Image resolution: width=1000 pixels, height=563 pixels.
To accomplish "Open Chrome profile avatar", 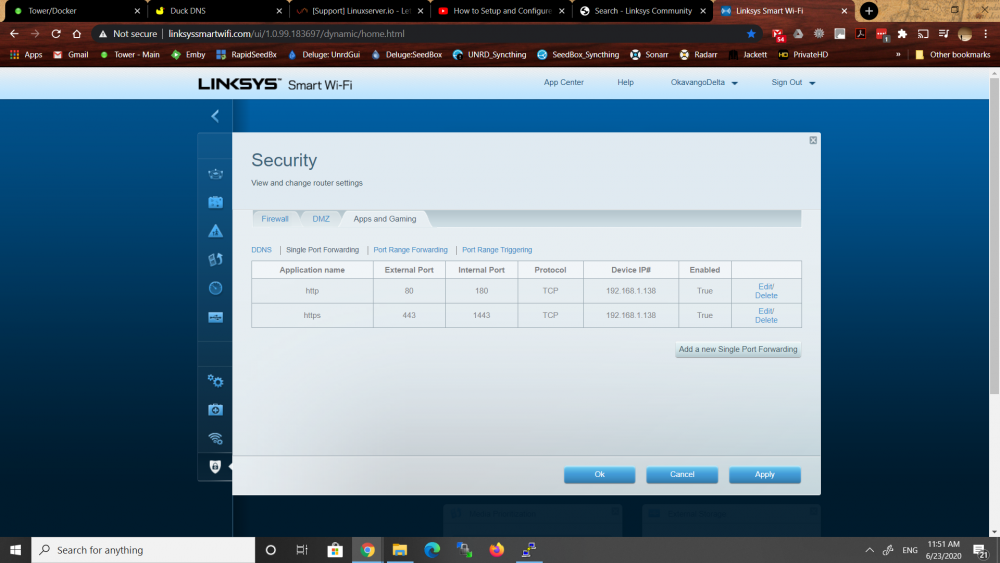I will tap(965, 34).
